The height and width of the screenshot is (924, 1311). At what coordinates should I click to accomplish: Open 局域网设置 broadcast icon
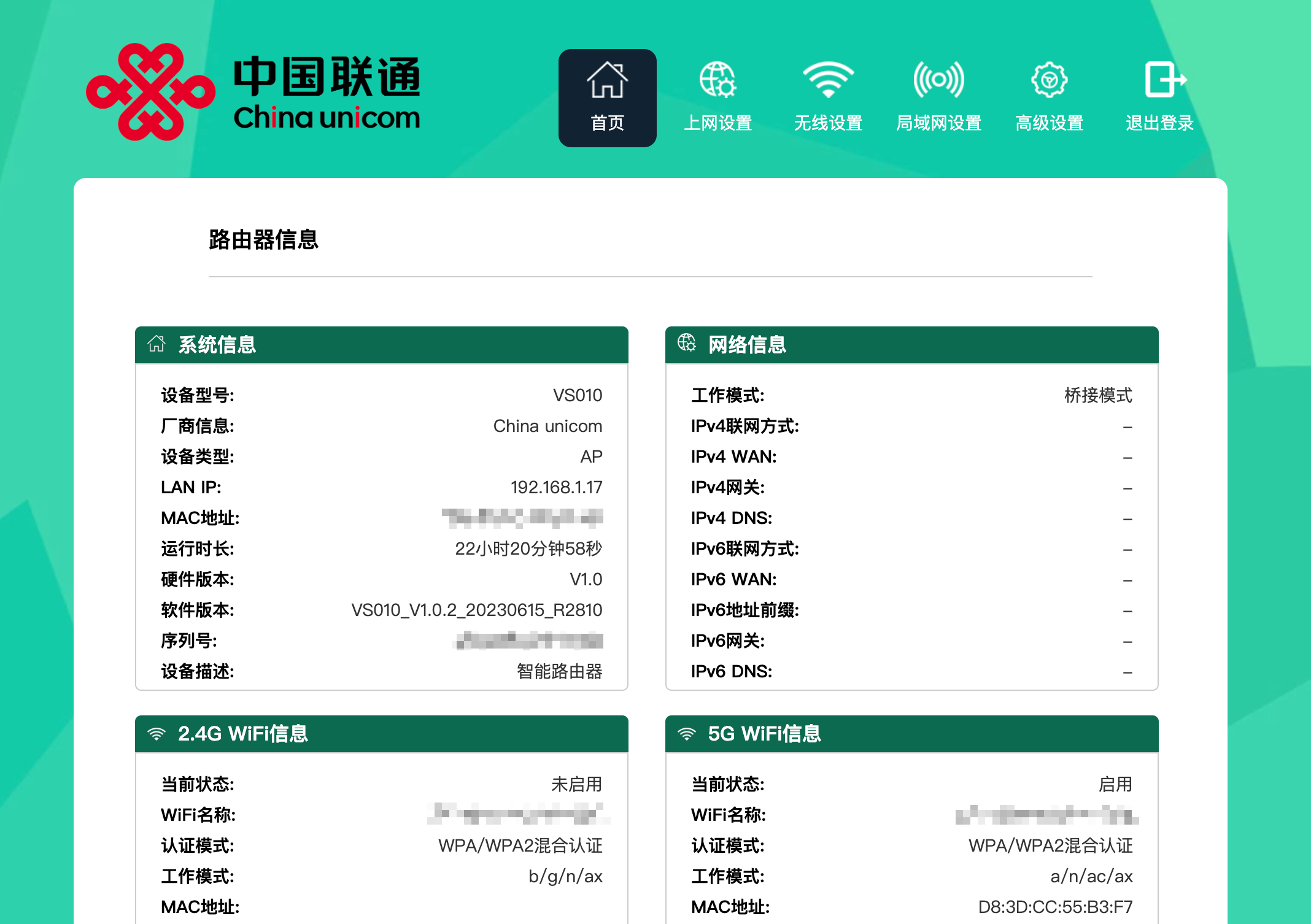click(x=938, y=80)
